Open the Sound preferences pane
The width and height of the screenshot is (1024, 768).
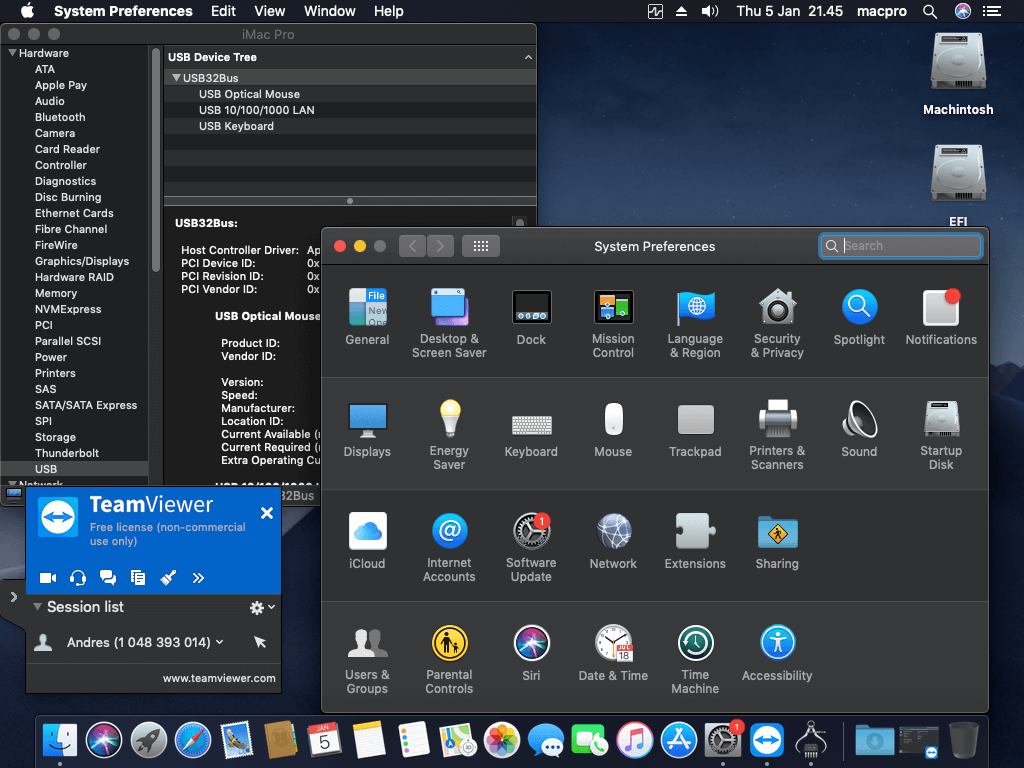click(859, 429)
